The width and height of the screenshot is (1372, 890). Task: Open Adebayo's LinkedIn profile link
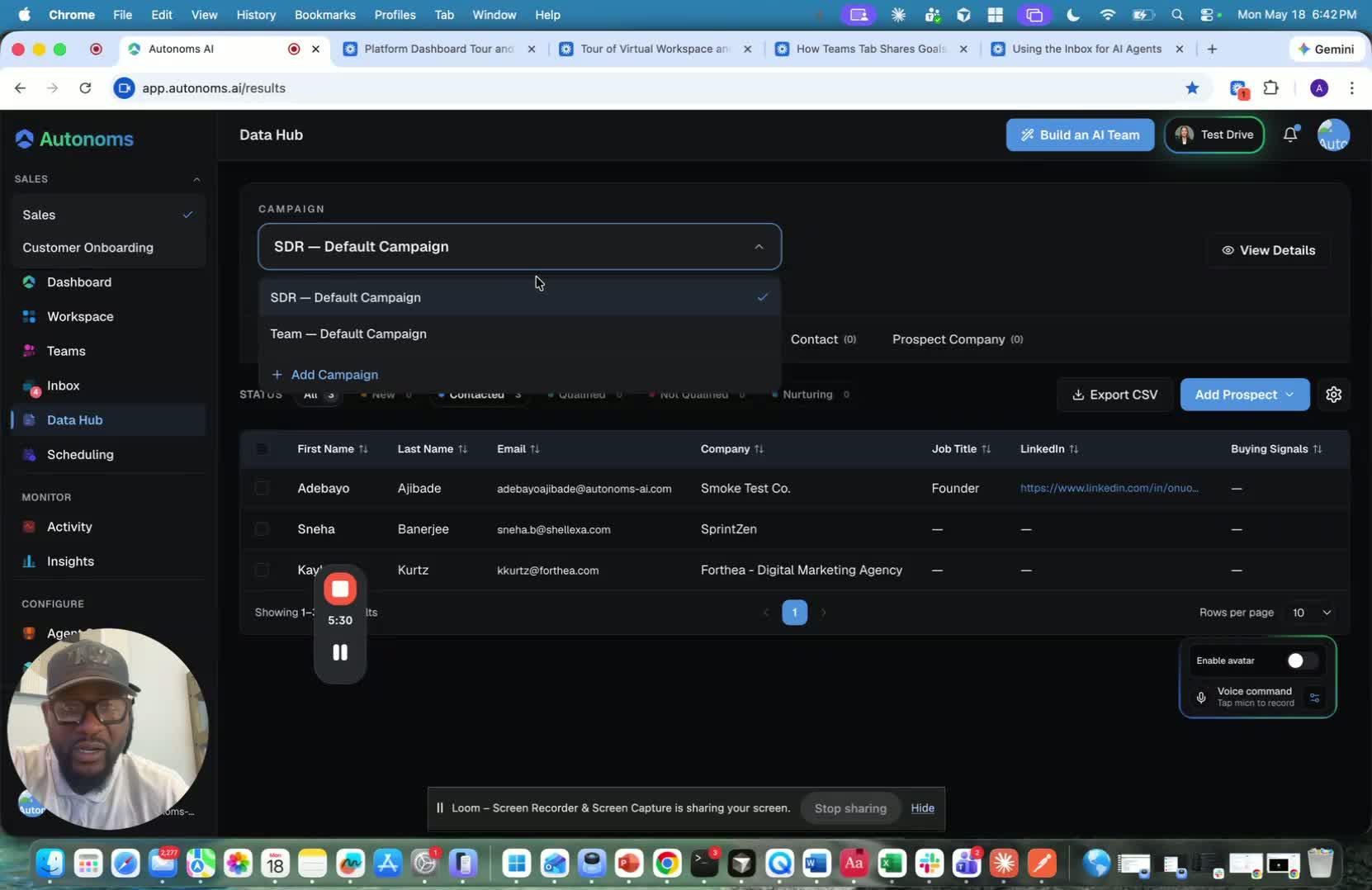point(1109,488)
